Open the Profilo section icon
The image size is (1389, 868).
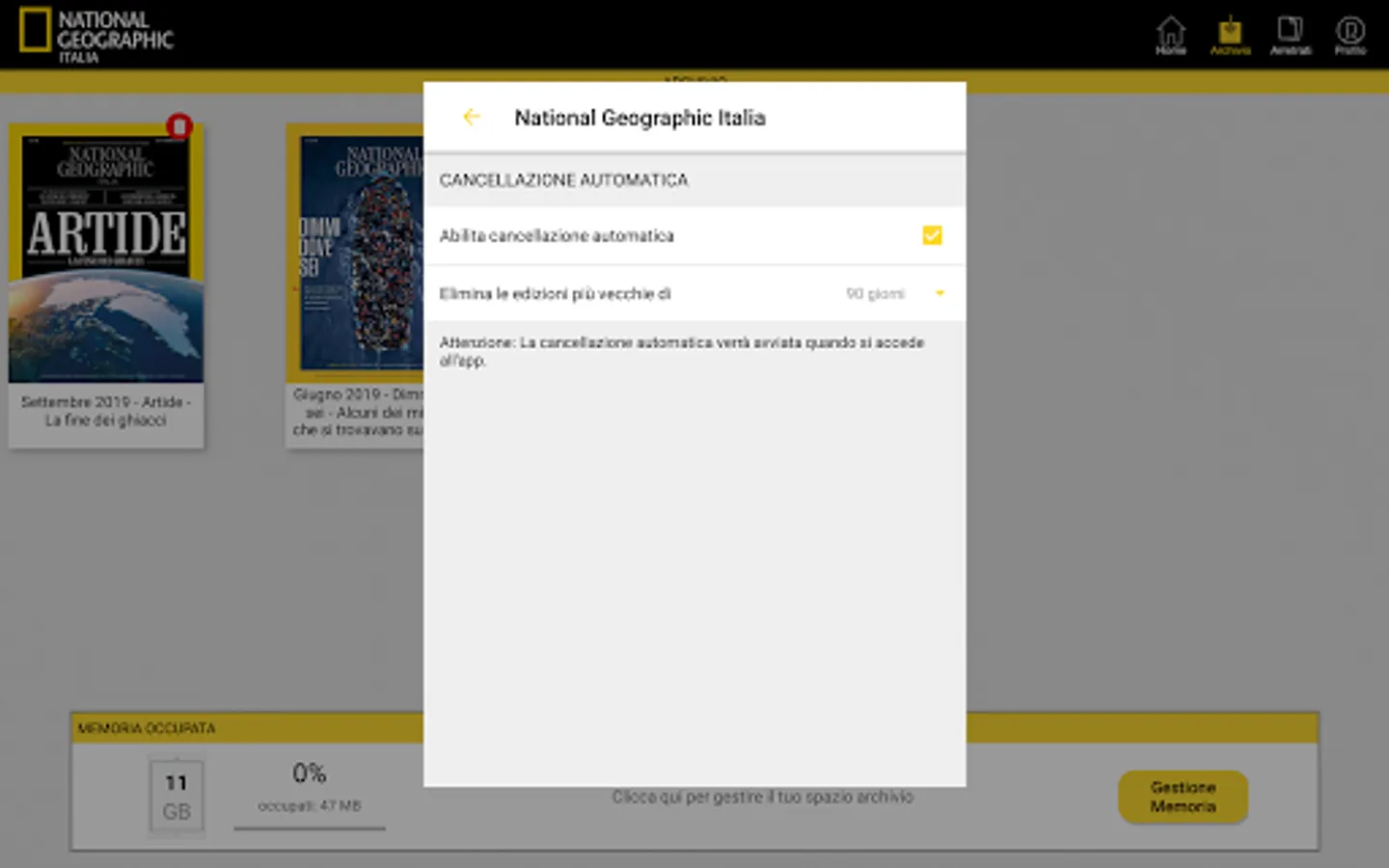[1350, 36]
